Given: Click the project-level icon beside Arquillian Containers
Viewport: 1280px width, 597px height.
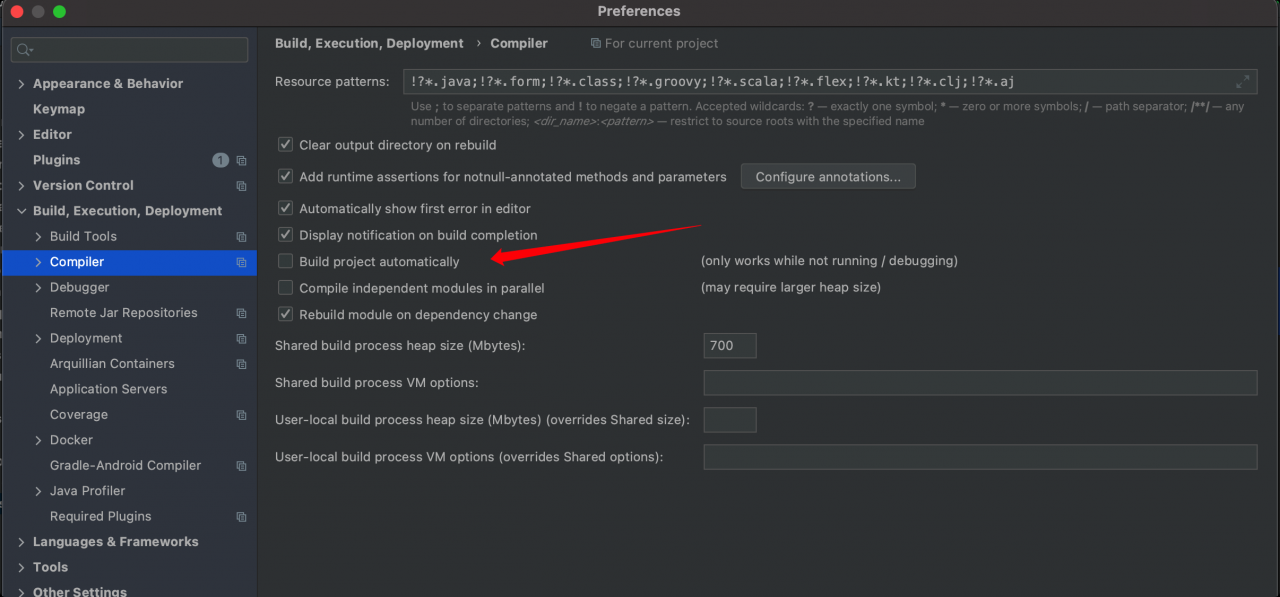Looking at the screenshot, I should 241,364.
